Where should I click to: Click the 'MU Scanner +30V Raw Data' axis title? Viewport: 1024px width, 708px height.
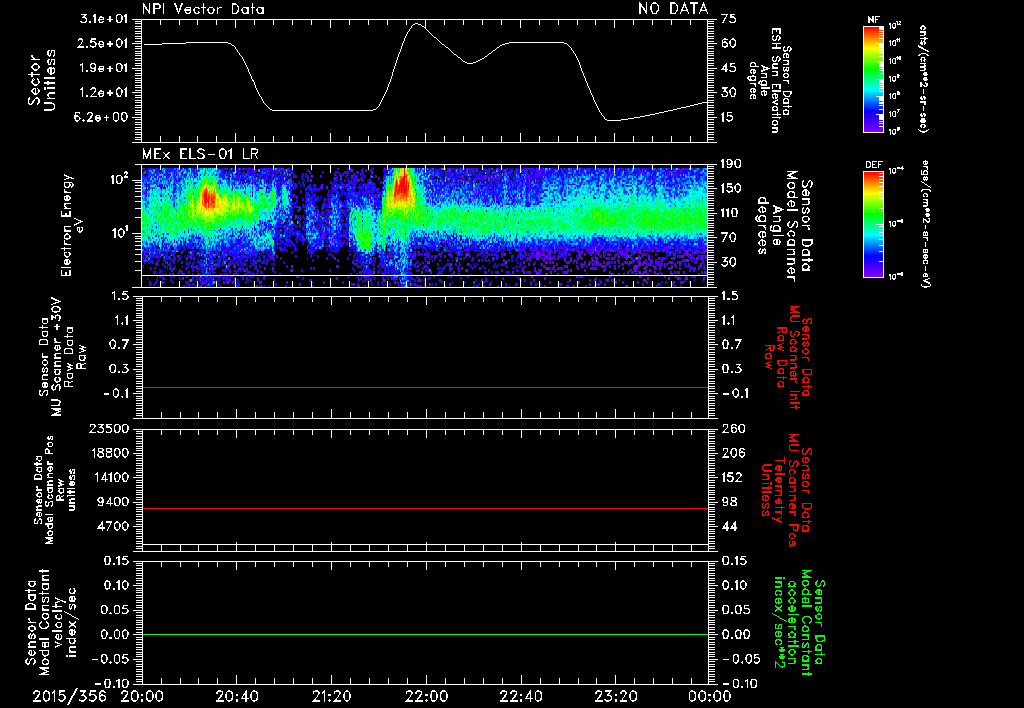(61, 358)
